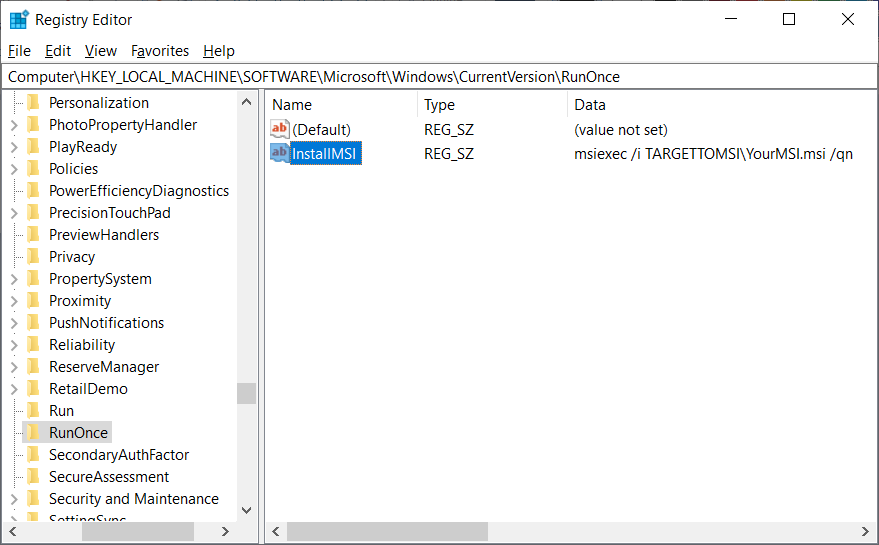The width and height of the screenshot is (879, 545).
Task: Click the PhotoPropertyHandler folder icon
Action: [x=34, y=124]
